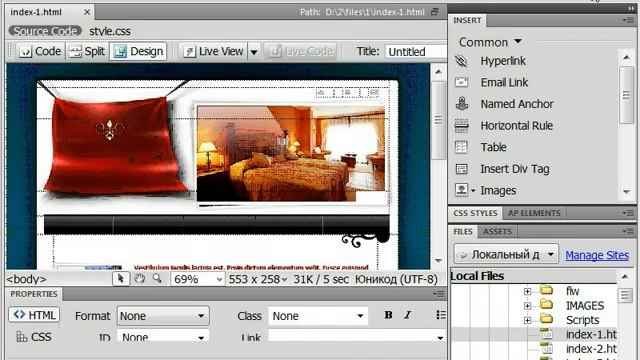
Task: Click the unordered list icon in Properties
Action: point(441,315)
